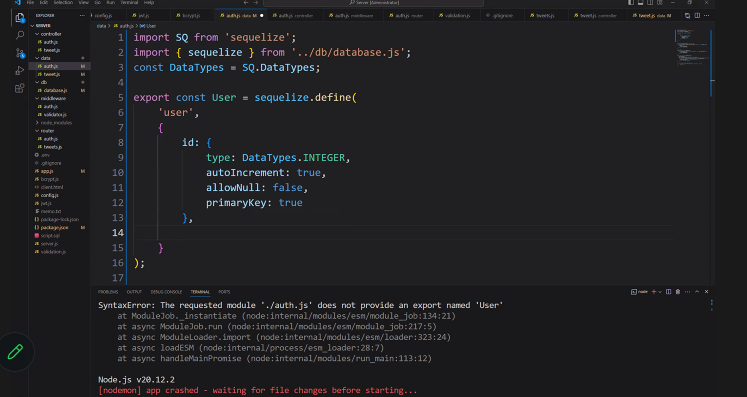Click the node terminal instance label

639,292
